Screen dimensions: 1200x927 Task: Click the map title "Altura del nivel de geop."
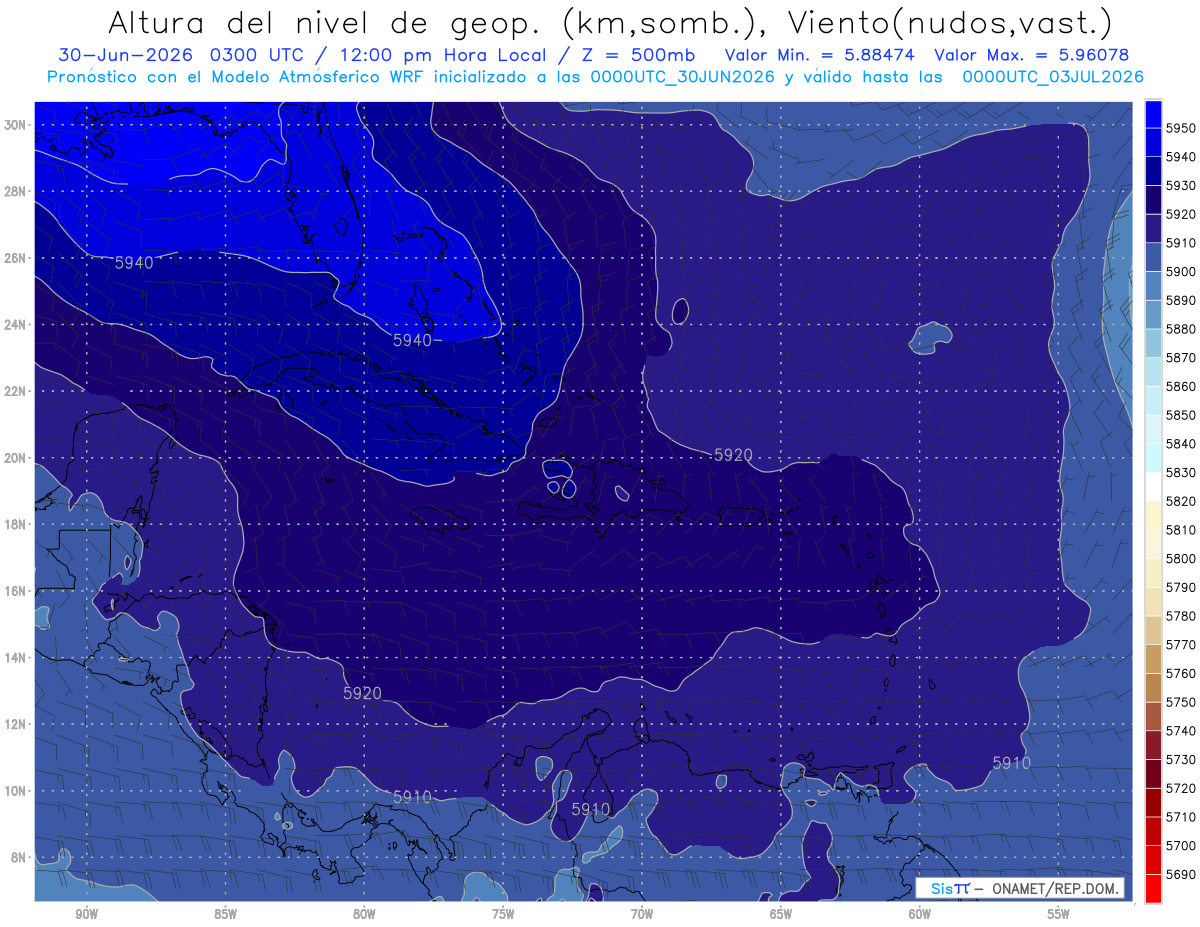[325, 22]
